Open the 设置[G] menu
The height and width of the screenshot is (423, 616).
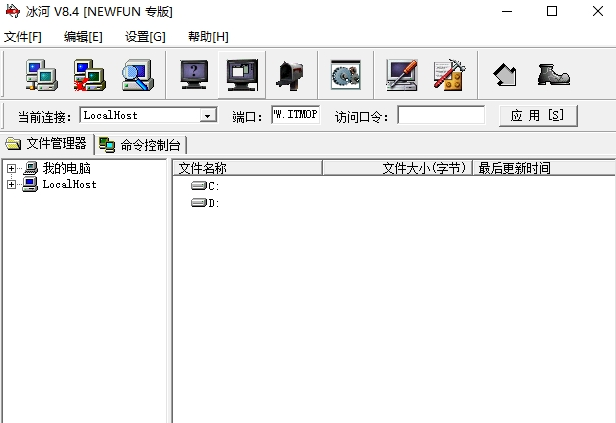145,37
